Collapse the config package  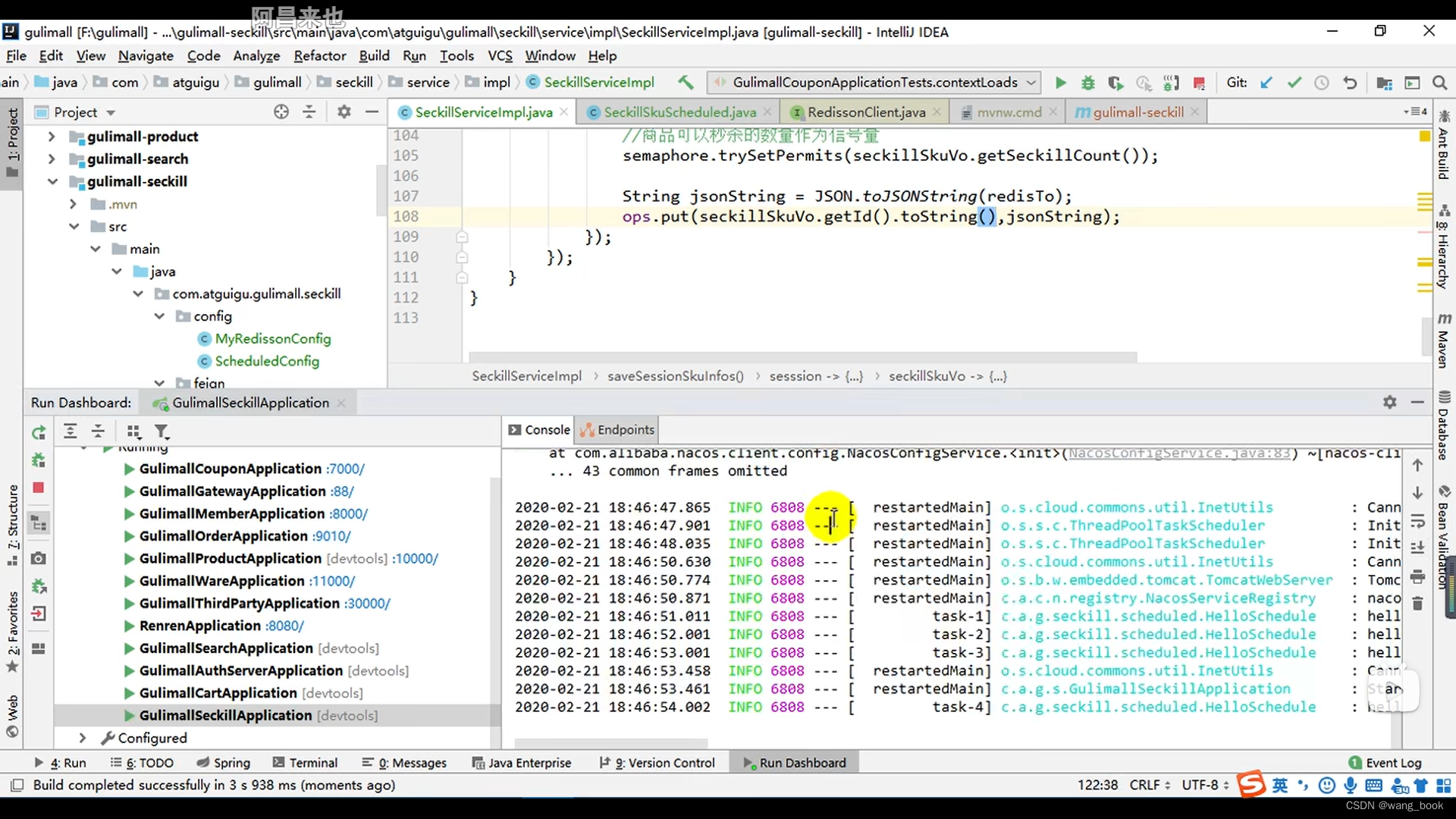click(x=159, y=316)
